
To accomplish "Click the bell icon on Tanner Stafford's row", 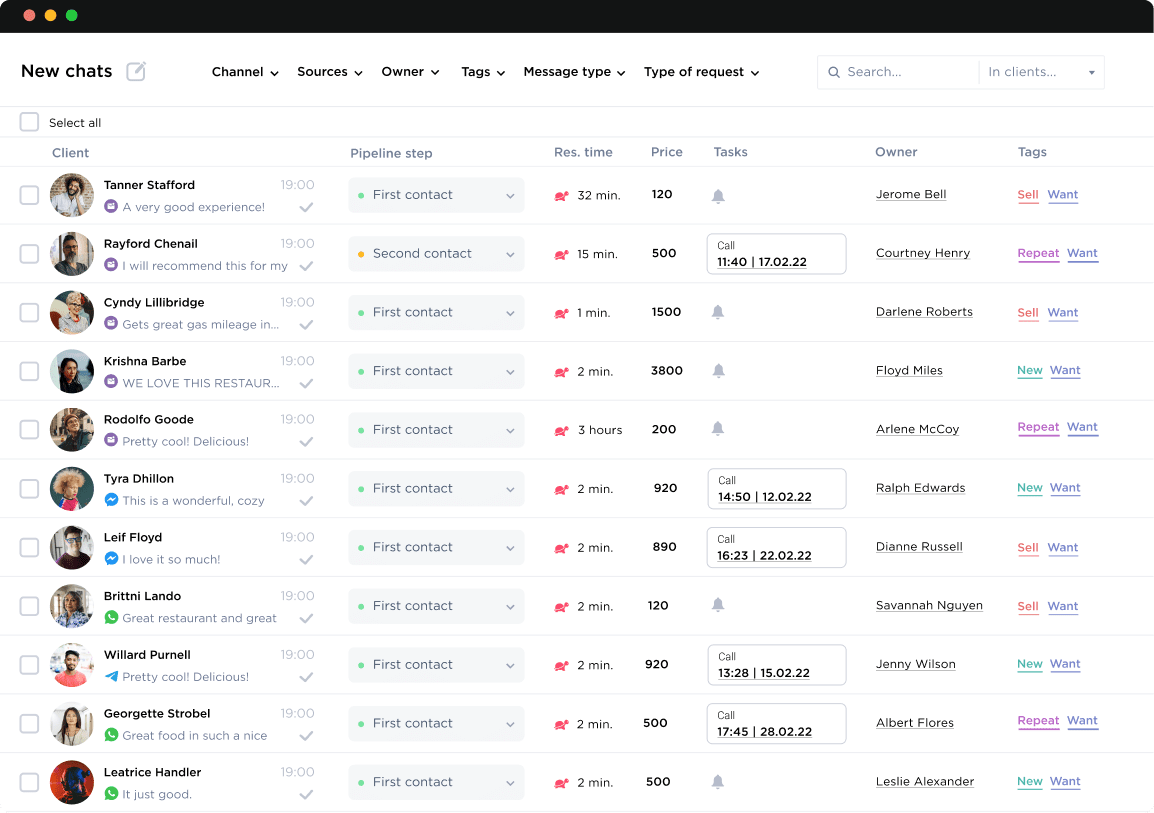I will (x=718, y=196).
